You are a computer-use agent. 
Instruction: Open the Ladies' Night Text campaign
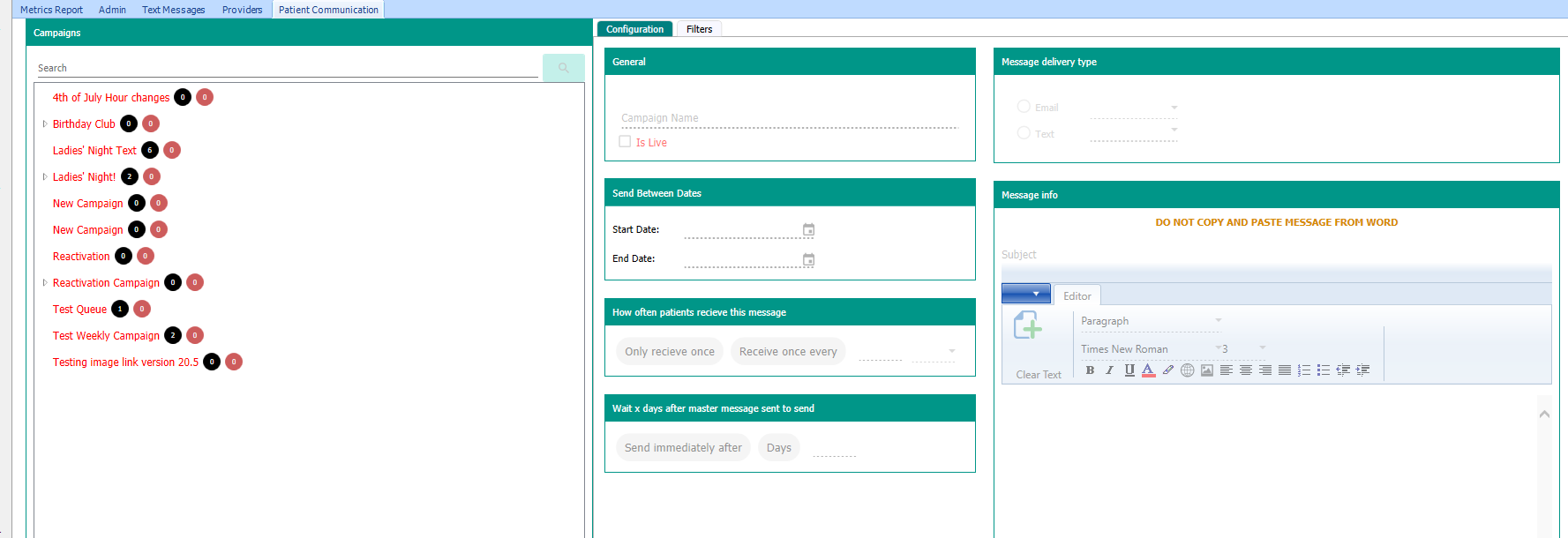(94, 151)
